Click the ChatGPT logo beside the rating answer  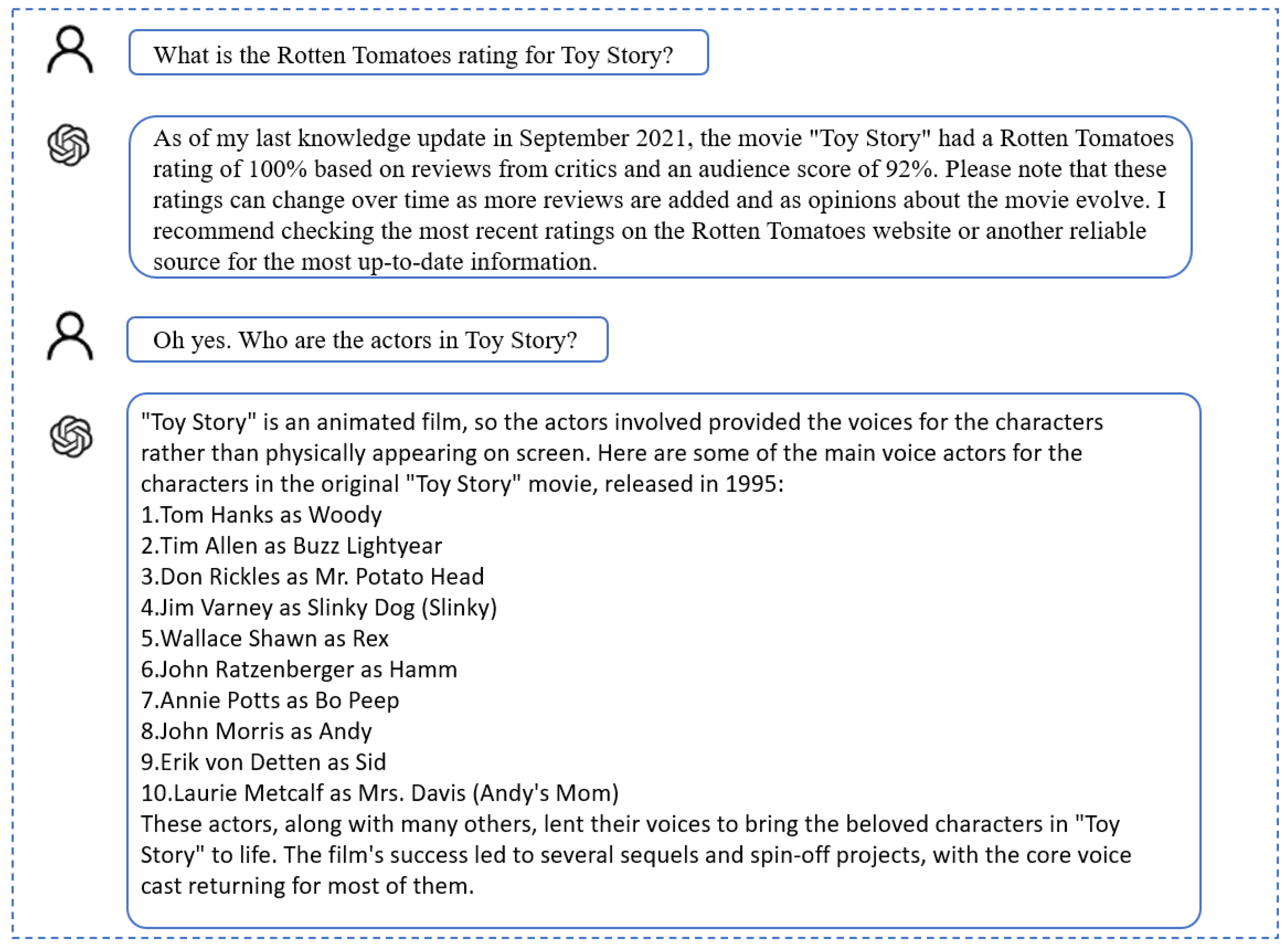[69, 145]
